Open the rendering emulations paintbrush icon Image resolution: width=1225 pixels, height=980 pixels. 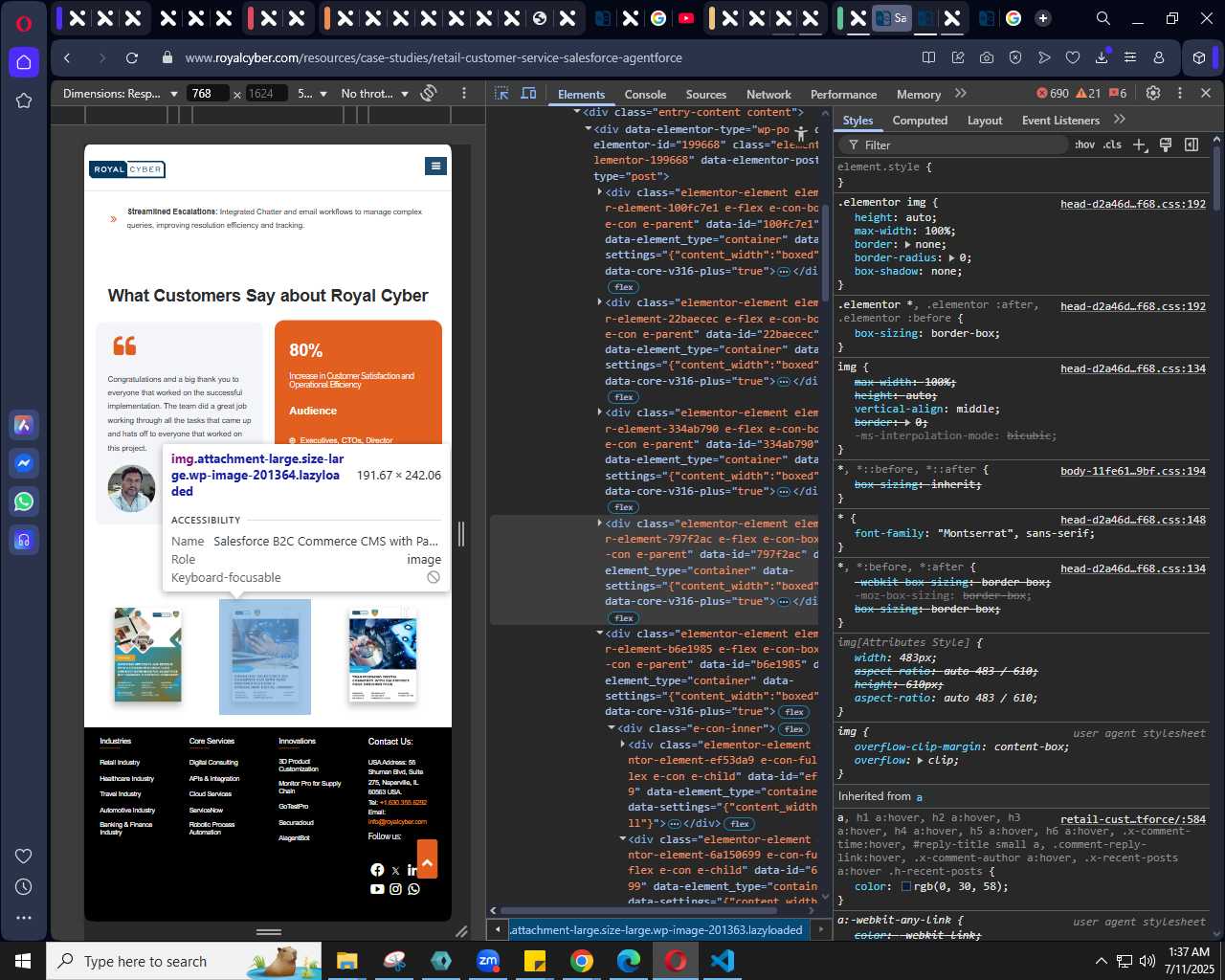point(1166,145)
